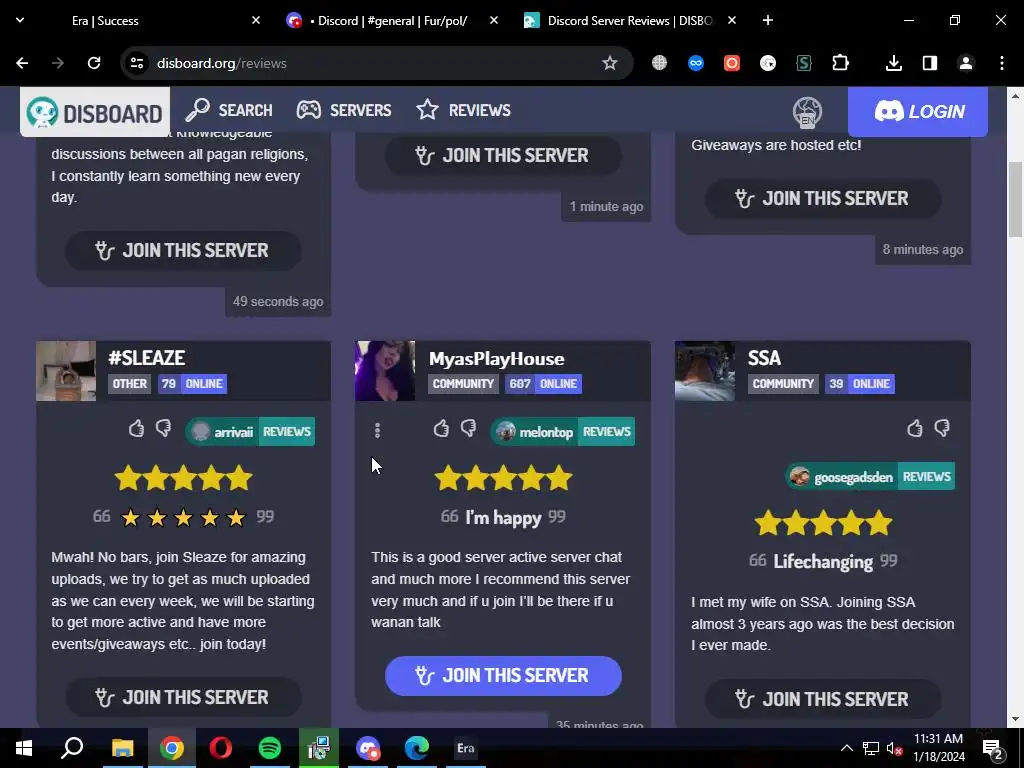Open the MyasPlayHouse server thumbnail
Image resolution: width=1024 pixels, height=768 pixels.
385,370
